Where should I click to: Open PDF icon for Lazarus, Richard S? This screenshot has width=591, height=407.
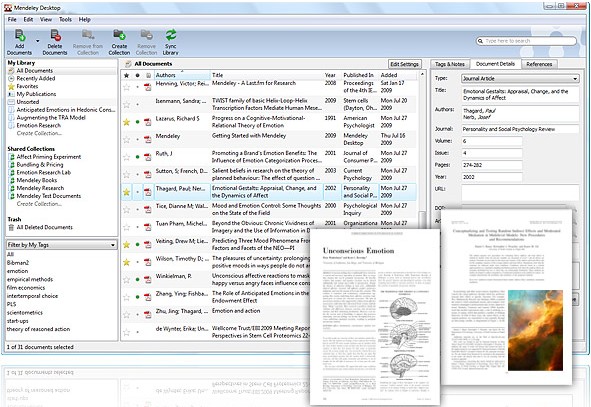pos(148,122)
